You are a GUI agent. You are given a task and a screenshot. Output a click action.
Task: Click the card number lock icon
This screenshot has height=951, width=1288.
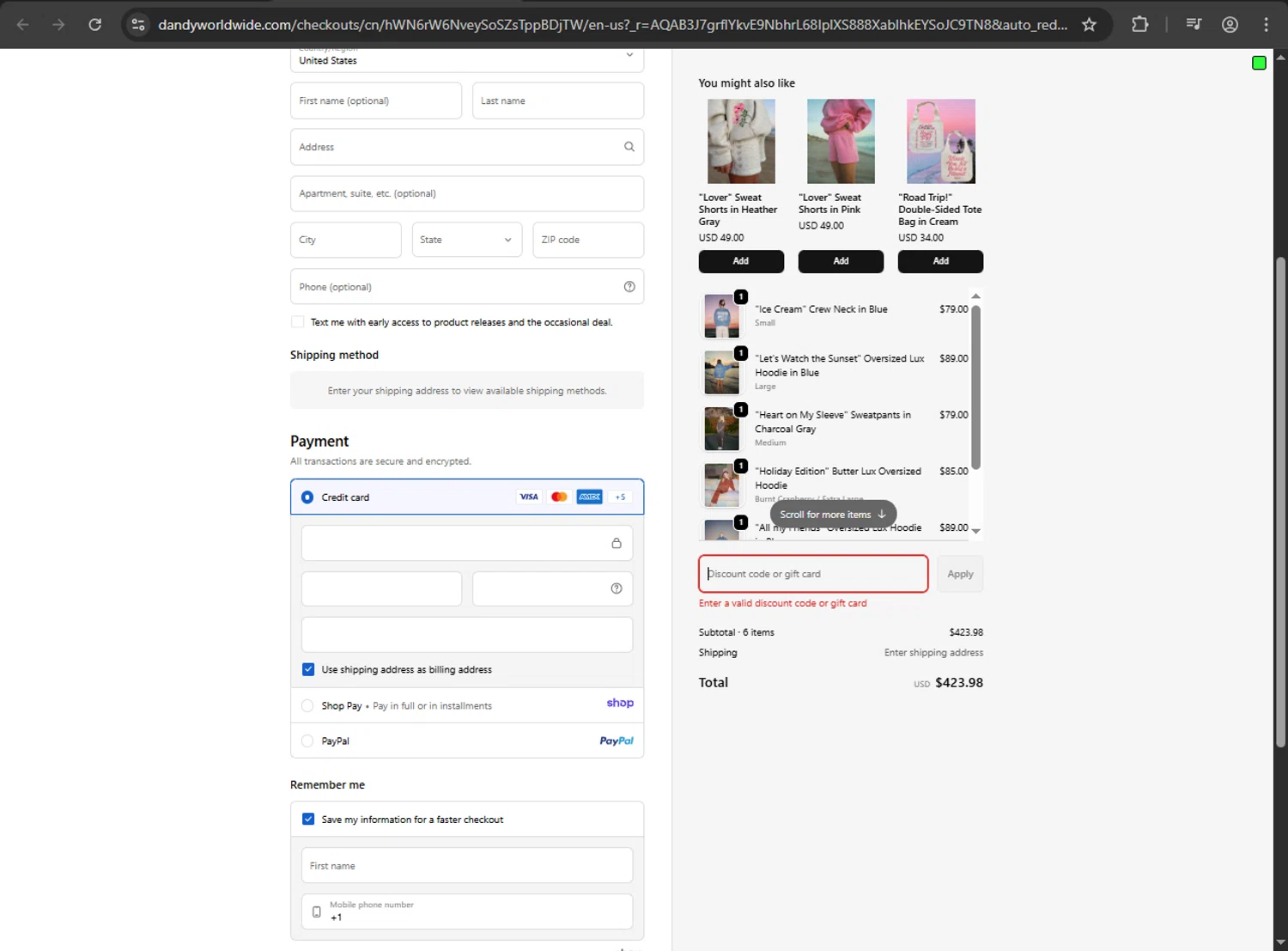[616, 543]
